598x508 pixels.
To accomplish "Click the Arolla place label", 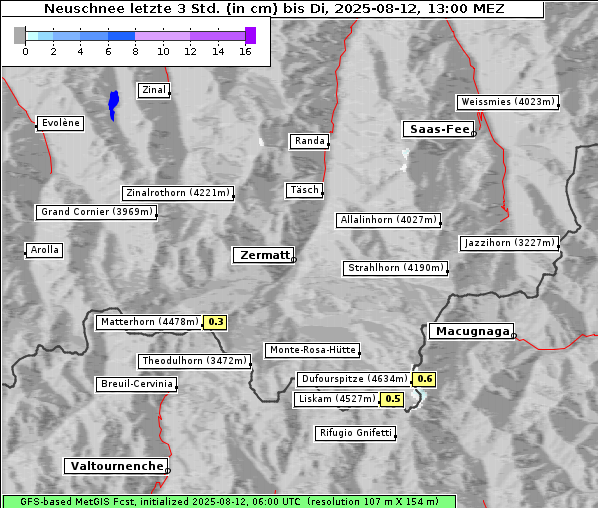I will coord(44,250).
